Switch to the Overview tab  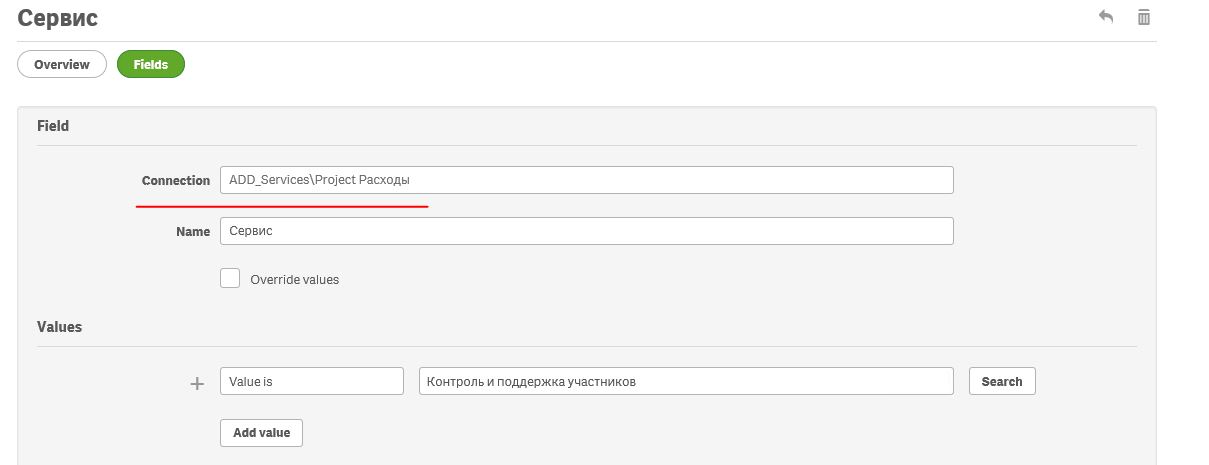point(62,64)
